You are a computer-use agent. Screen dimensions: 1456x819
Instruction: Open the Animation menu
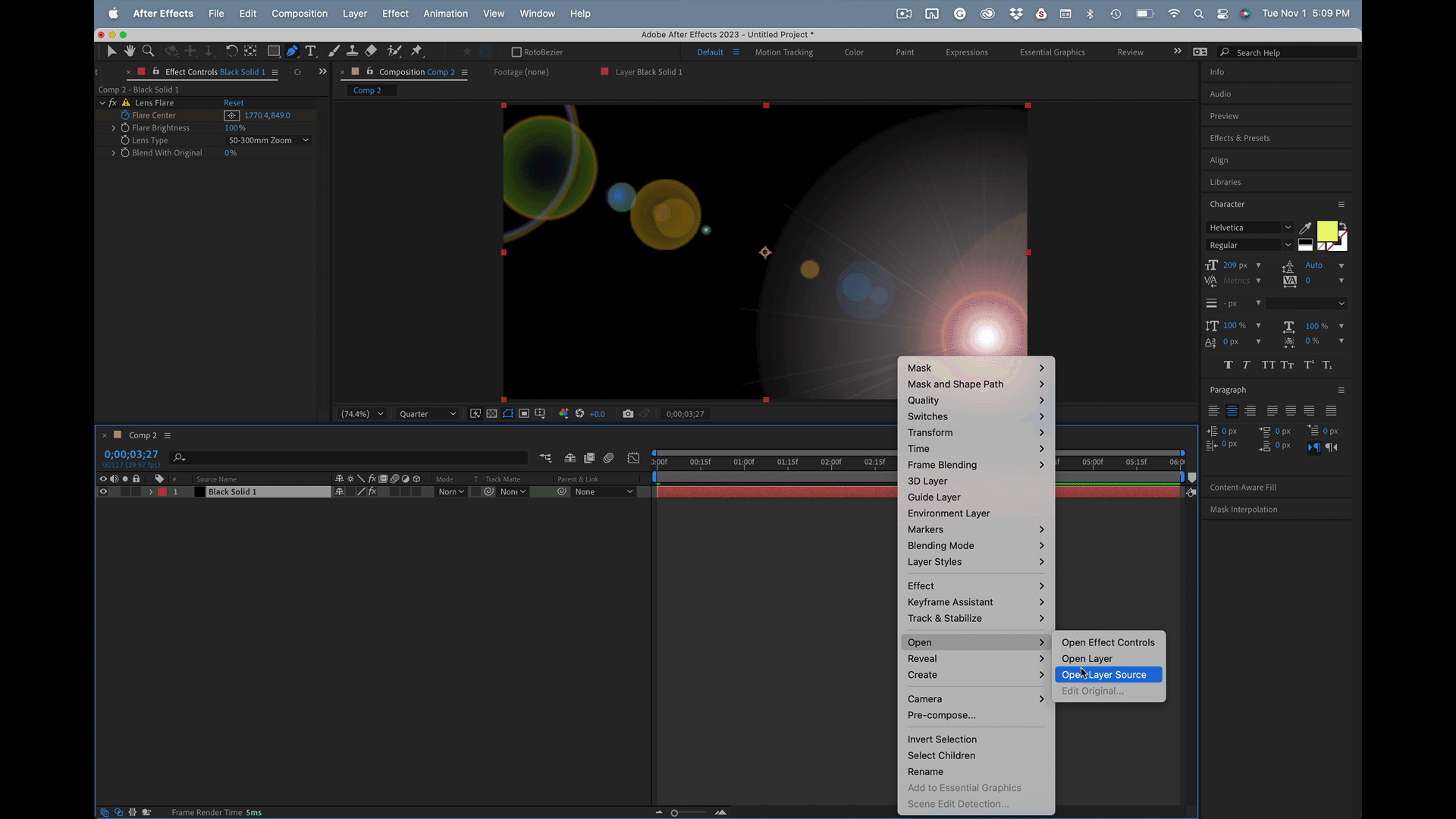point(445,14)
